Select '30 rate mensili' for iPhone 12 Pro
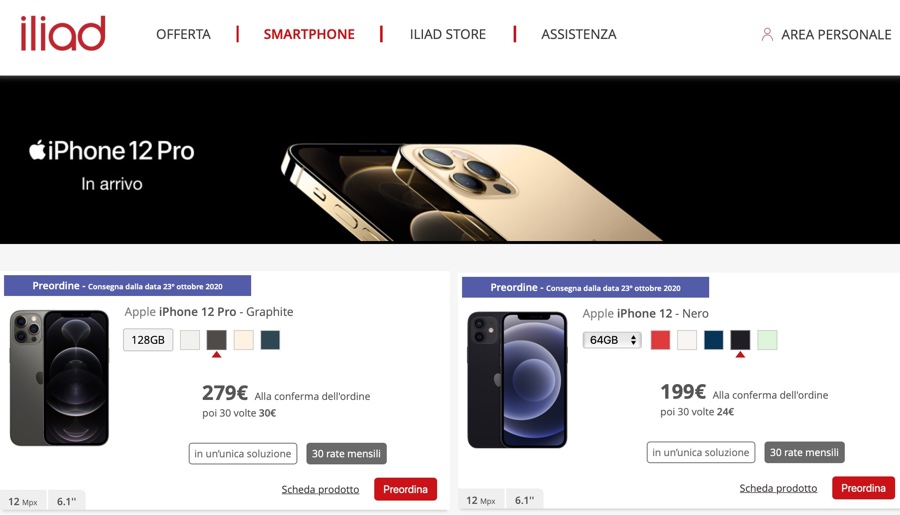The height and width of the screenshot is (515, 900). (x=346, y=454)
